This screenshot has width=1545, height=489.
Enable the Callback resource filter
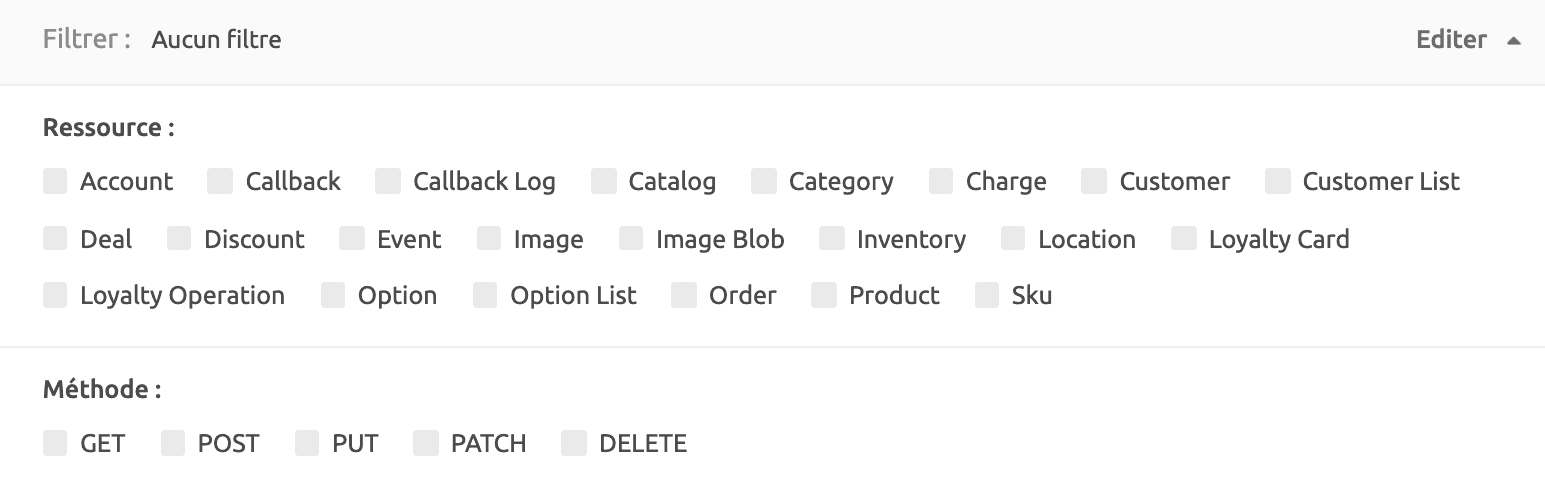pos(220,181)
